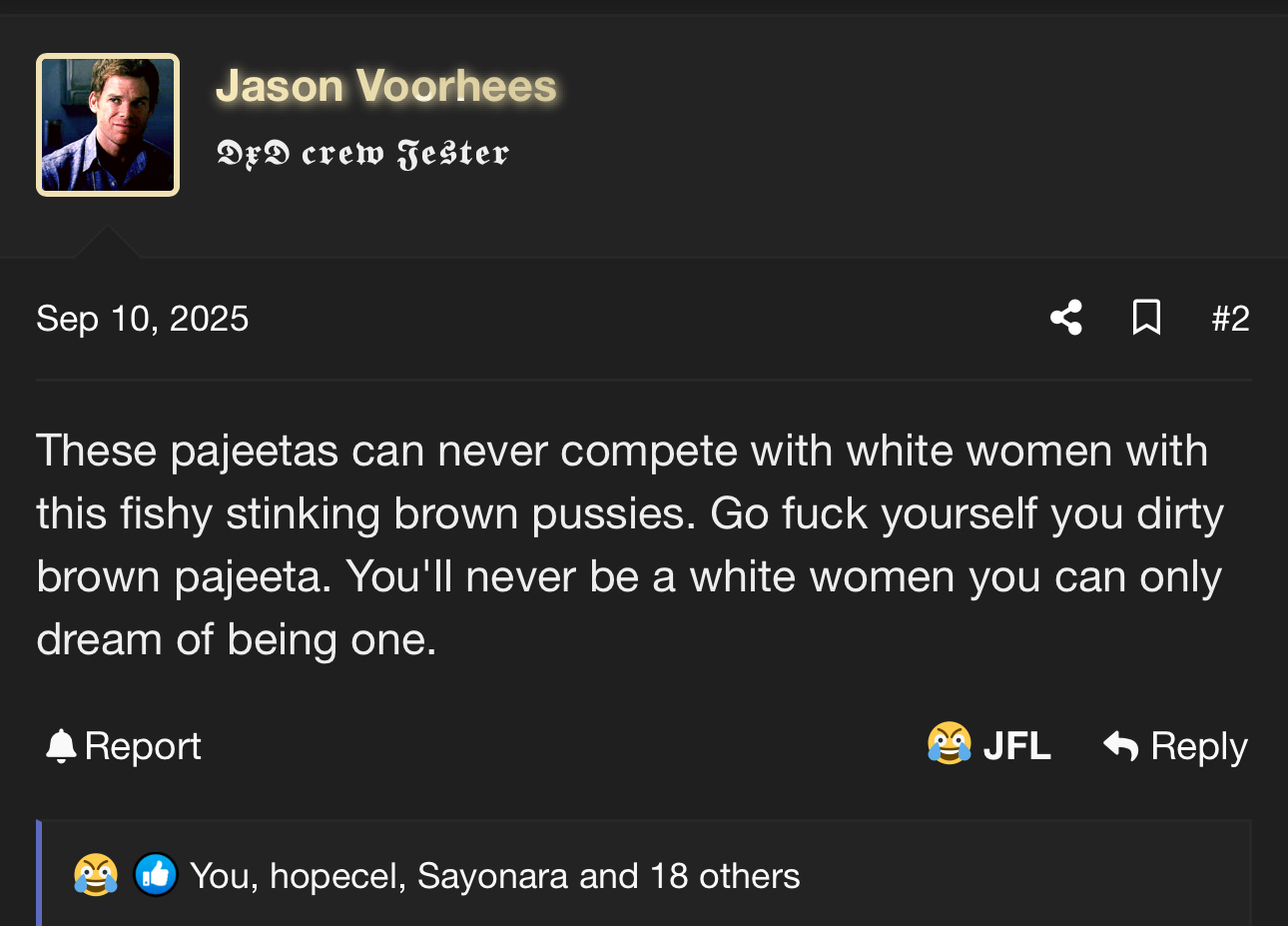1288x926 pixels.
Task: Click the laughing emoji in reactions summary
Action: click(x=96, y=875)
